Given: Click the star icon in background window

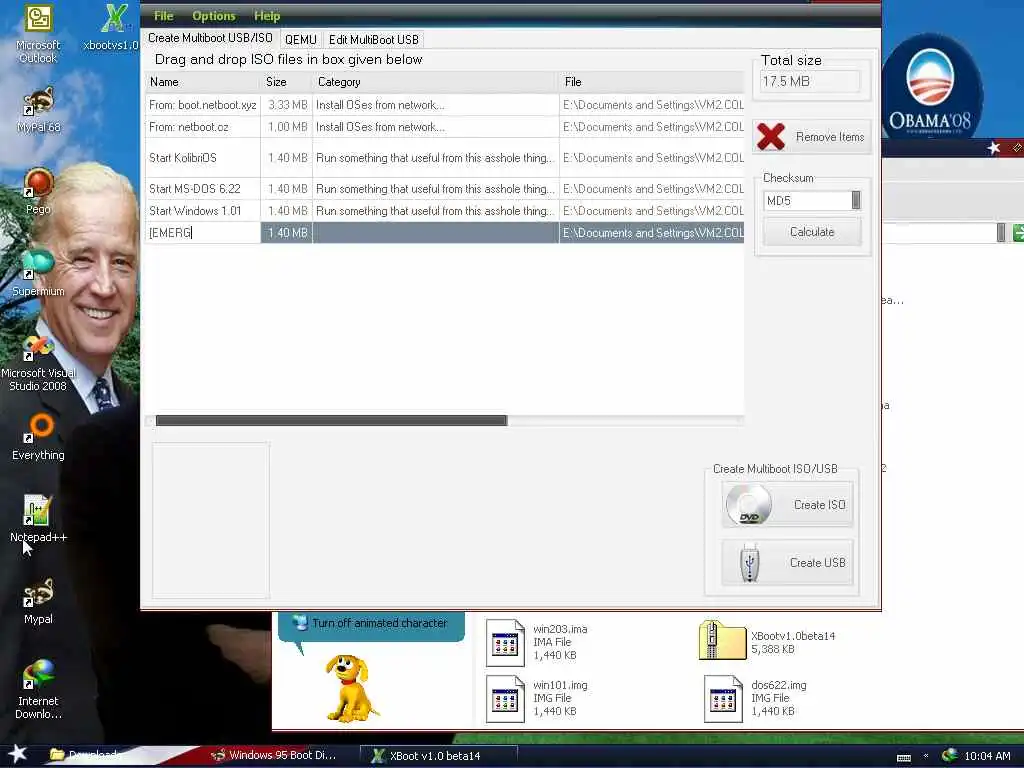Looking at the screenshot, I should tap(994, 148).
